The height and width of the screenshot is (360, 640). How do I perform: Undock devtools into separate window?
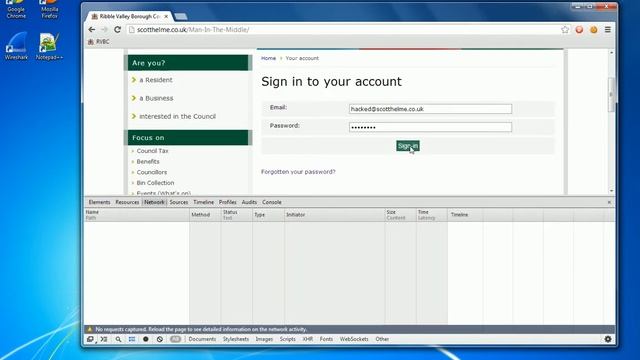pyautogui.click(x=90, y=339)
